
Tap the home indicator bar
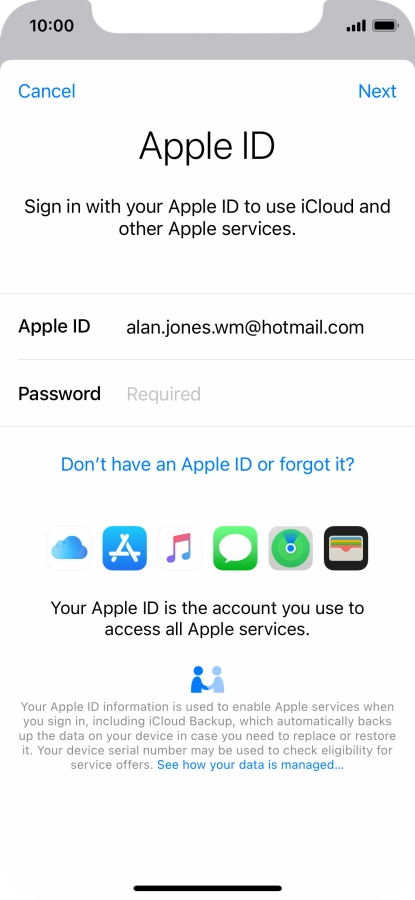(208, 888)
